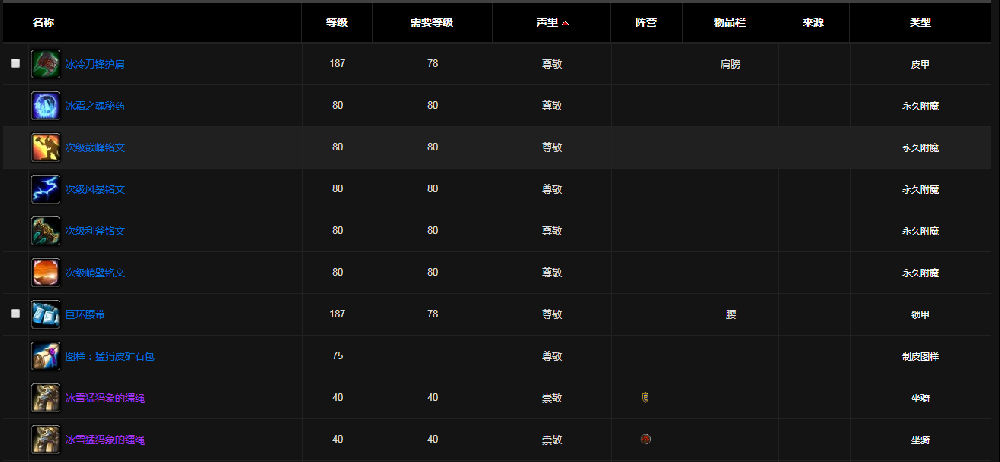Open the 次级风暴铭文 item link

pyautogui.click(x=95, y=190)
